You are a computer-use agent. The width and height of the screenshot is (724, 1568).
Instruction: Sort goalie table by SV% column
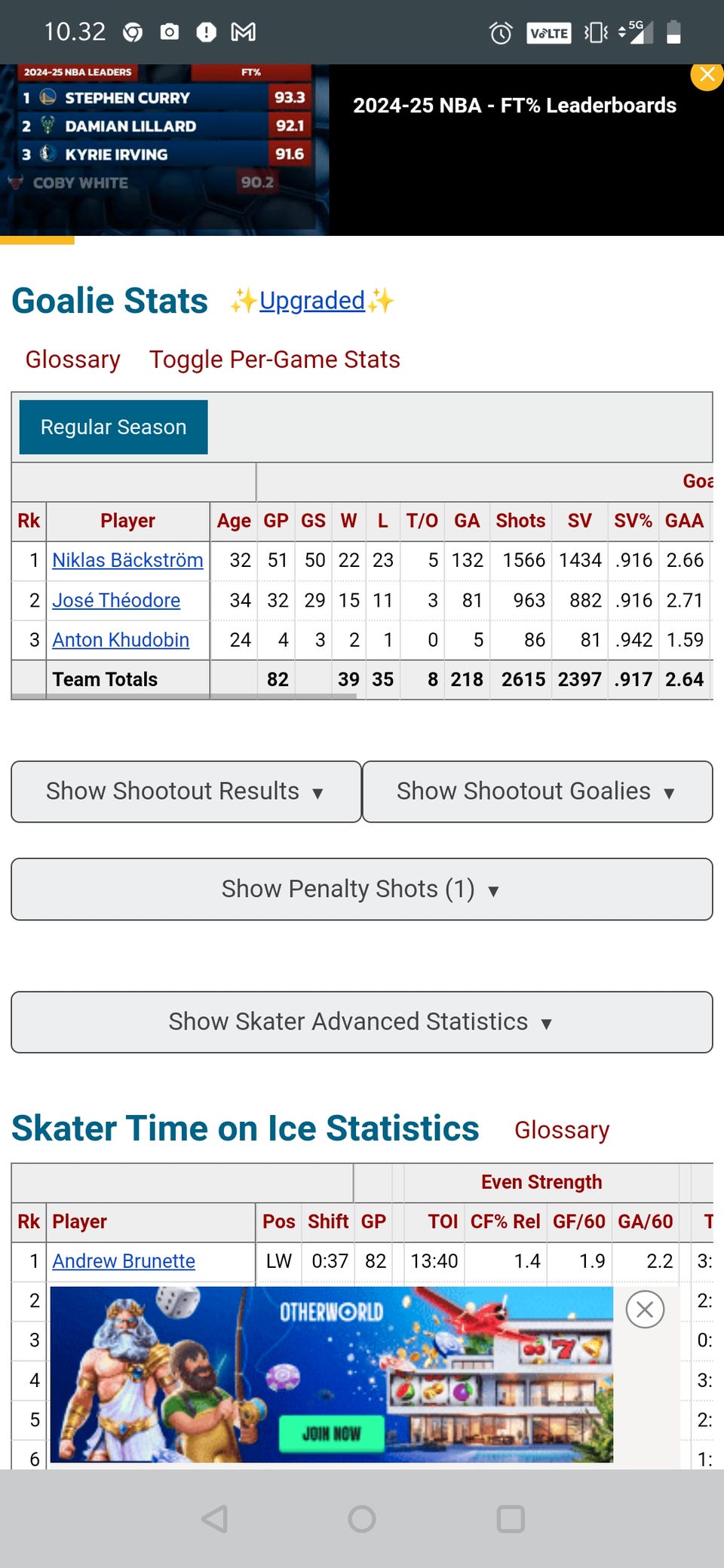(632, 521)
